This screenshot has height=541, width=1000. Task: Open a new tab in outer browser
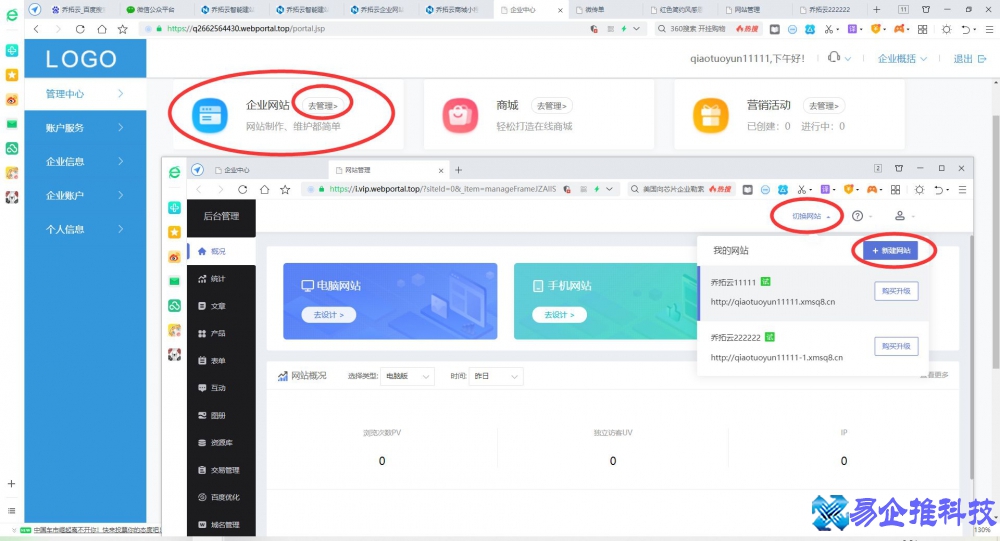pos(877,10)
